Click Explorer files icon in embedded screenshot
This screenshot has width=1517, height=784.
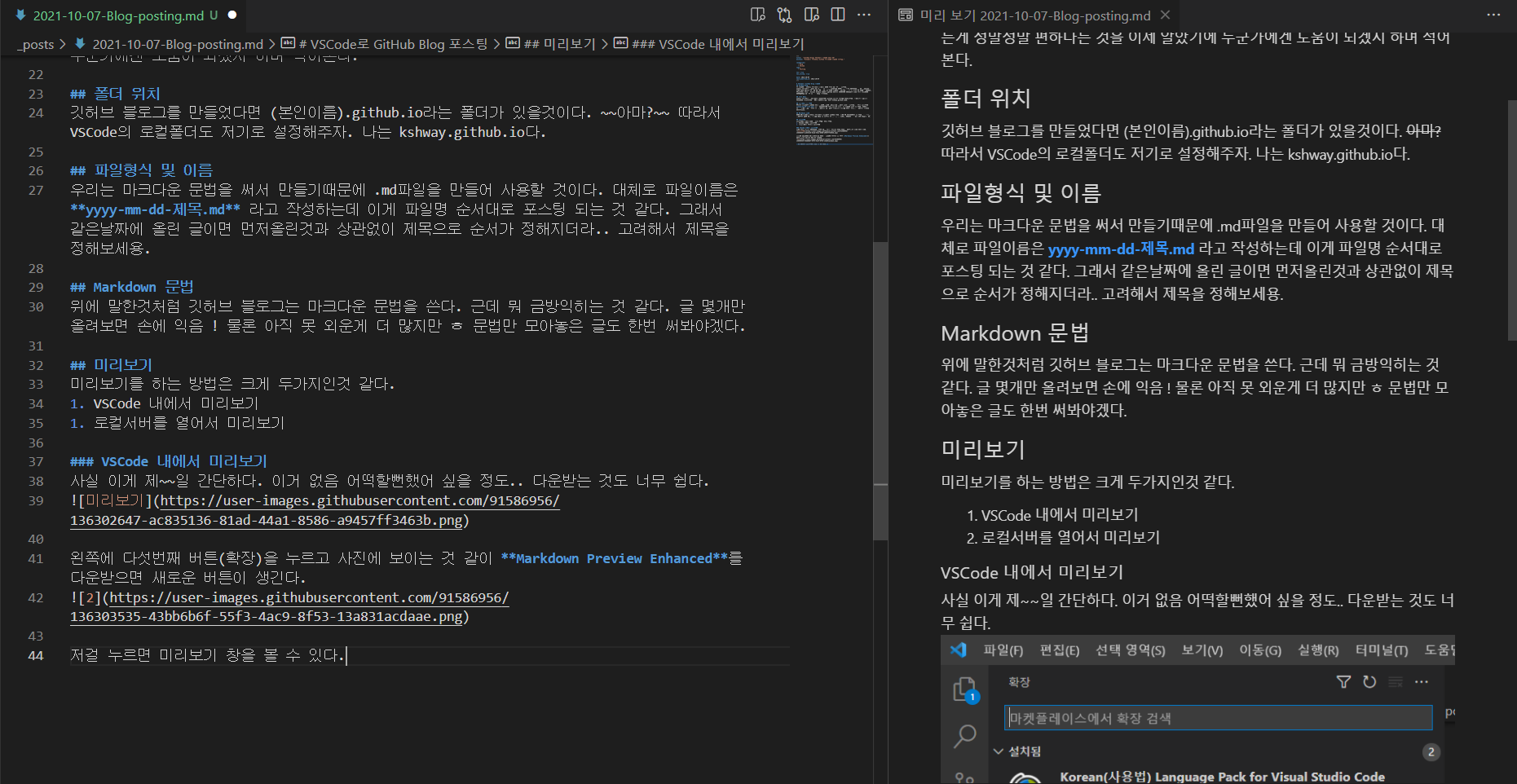click(965, 689)
